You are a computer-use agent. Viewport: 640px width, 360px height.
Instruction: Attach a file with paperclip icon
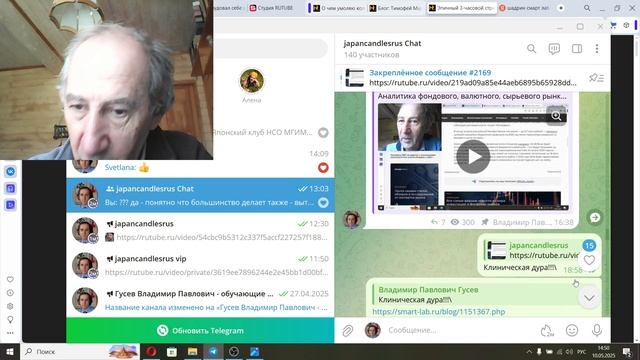[x=348, y=331]
